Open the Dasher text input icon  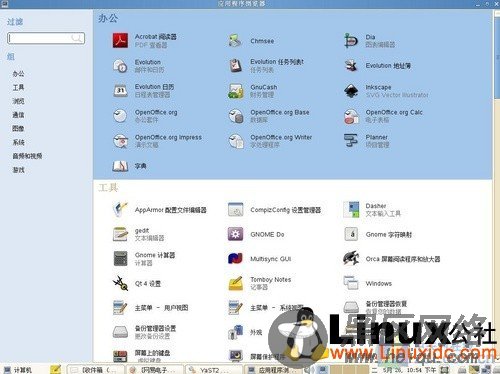coord(351,209)
